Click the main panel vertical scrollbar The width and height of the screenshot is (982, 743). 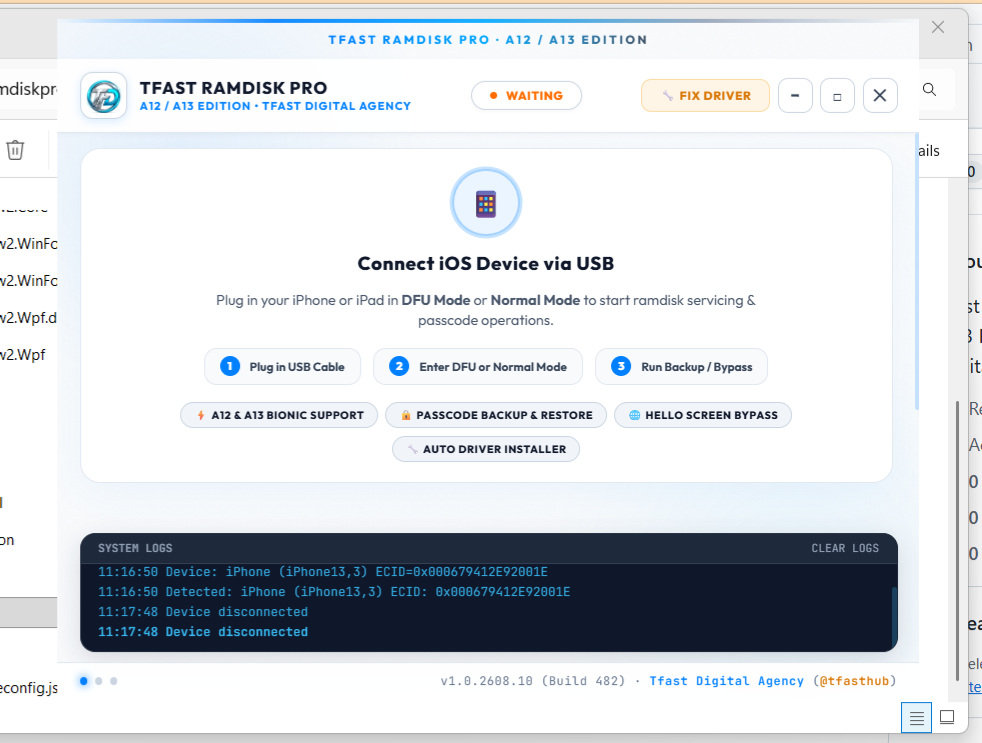[x=917, y=271]
